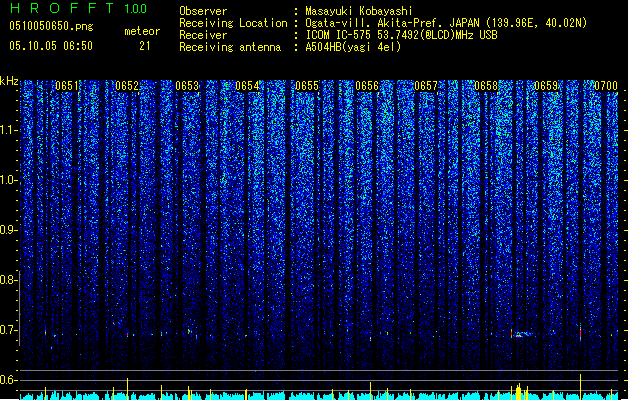Select observer name Masayuki Kobayashi
Screen dimensions: 629x400
click(x=359, y=11)
